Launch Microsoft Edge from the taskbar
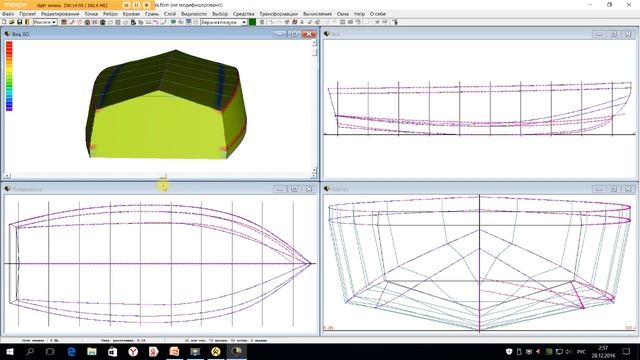The image size is (640, 360). pos(71,351)
